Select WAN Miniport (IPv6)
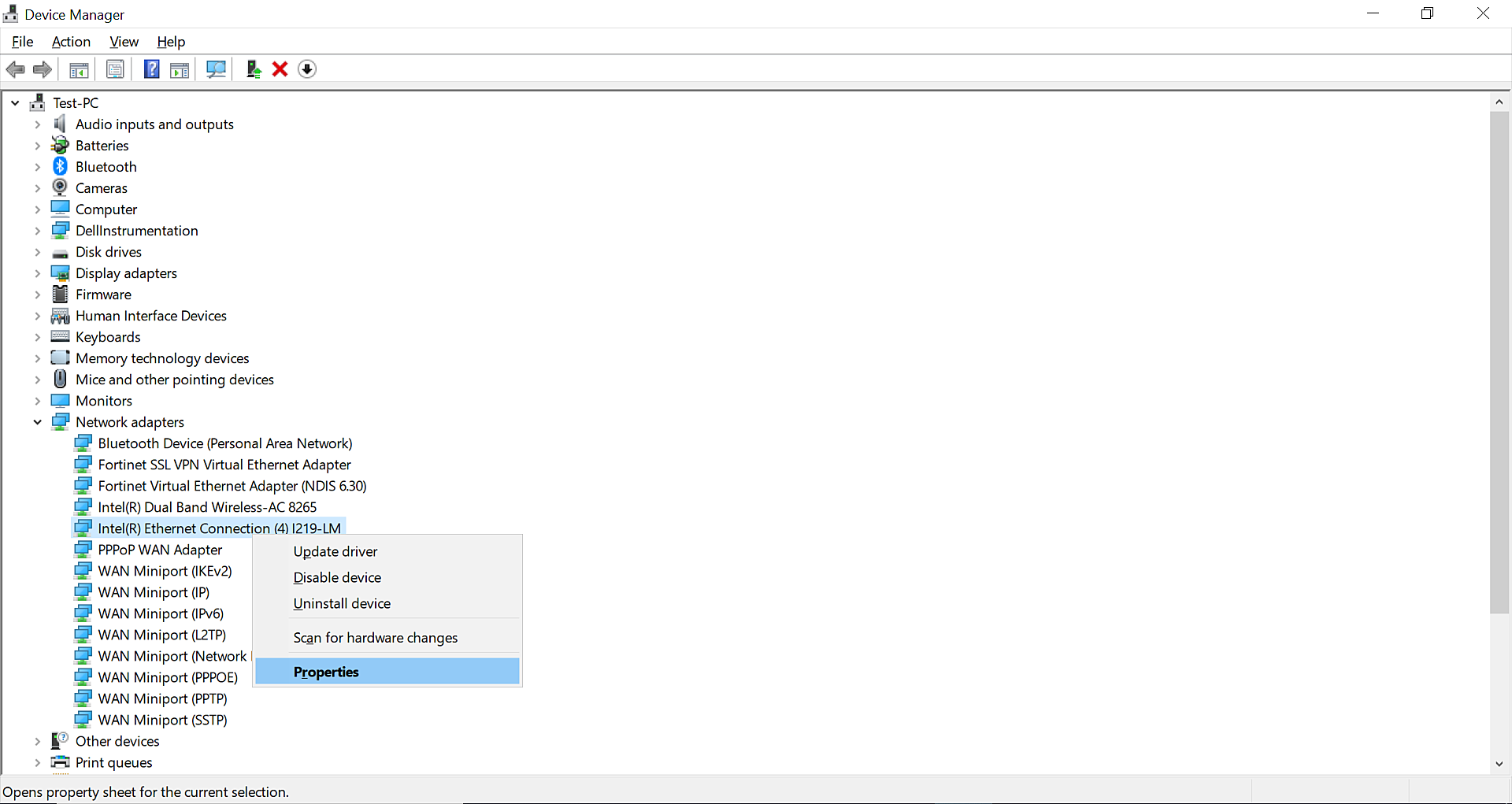Image resolution: width=1512 pixels, height=804 pixels. [x=161, y=613]
